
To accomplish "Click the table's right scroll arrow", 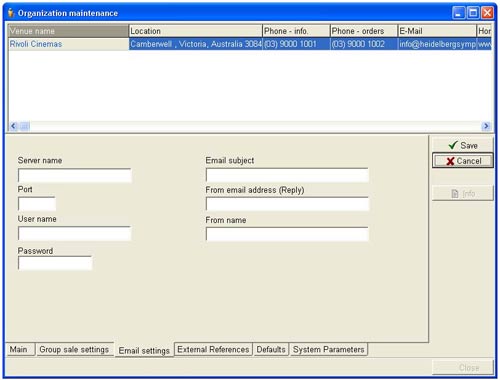I will pos(486,126).
